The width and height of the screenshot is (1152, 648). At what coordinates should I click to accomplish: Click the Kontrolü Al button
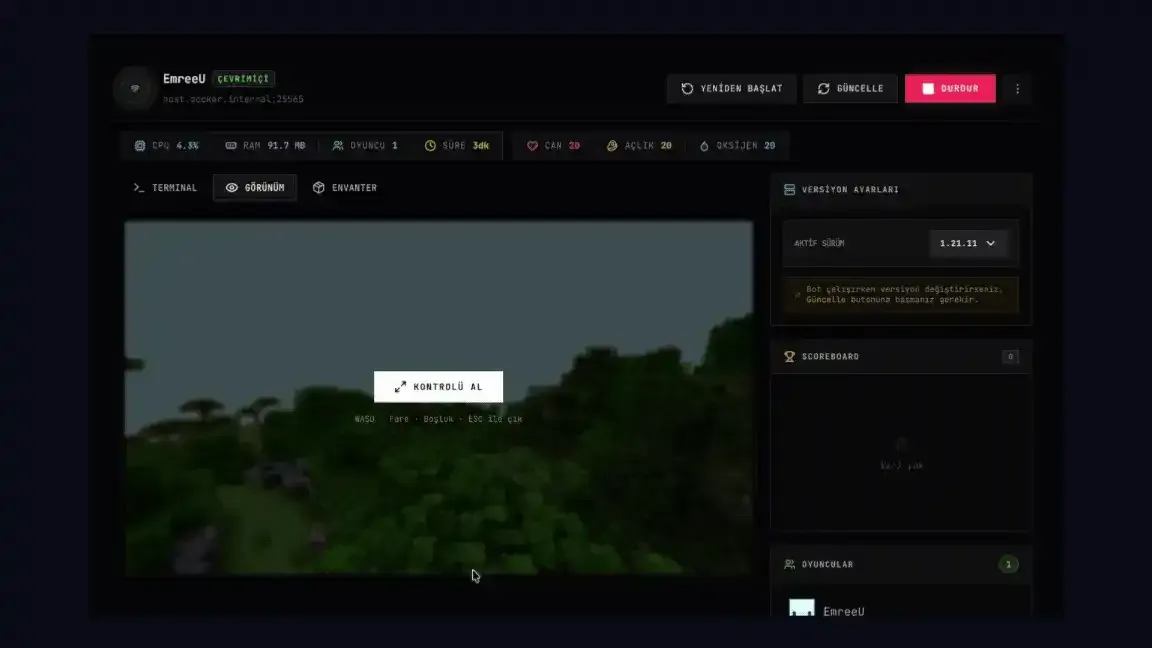point(439,386)
